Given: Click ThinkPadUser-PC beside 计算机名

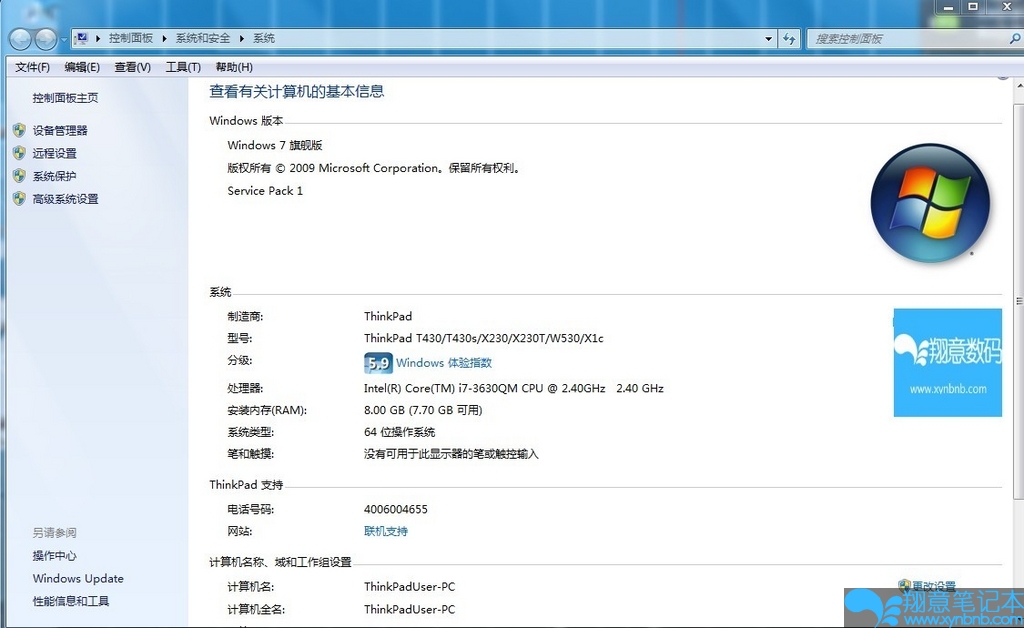Looking at the screenshot, I should 409,587.
